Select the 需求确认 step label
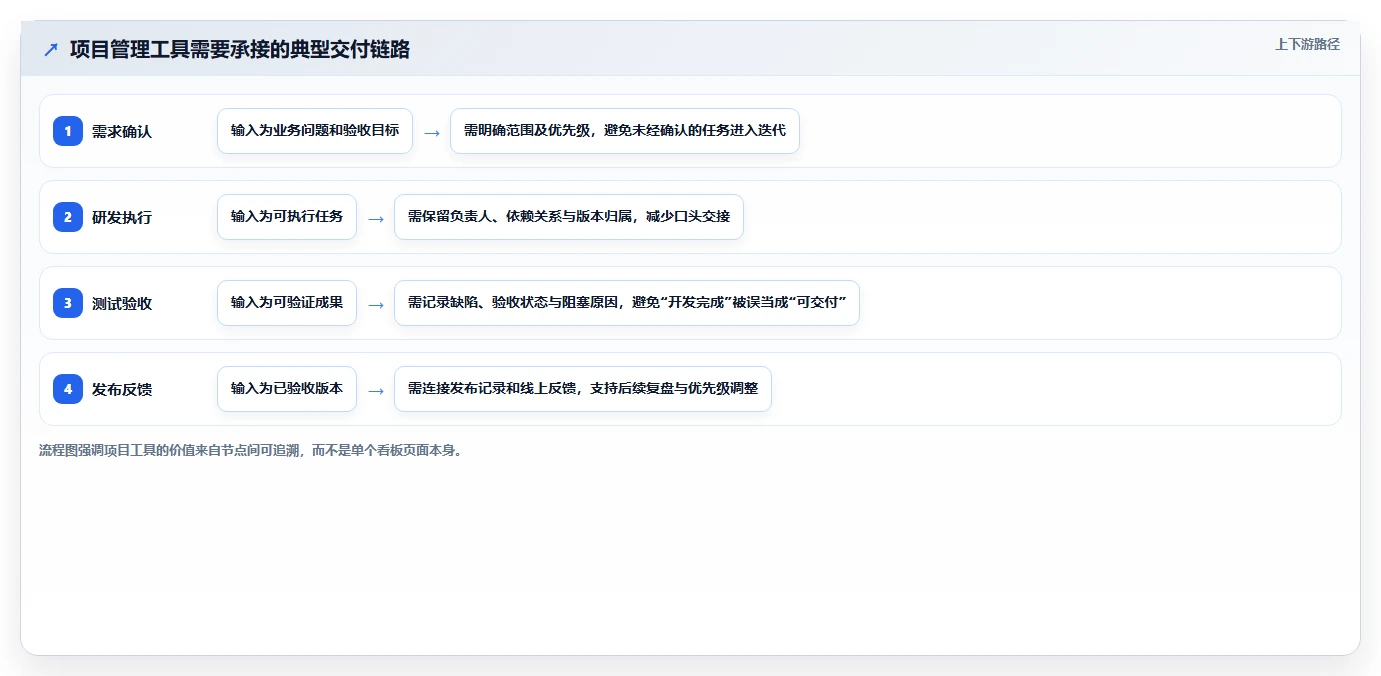 pyautogui.click(x=122, y=131)
